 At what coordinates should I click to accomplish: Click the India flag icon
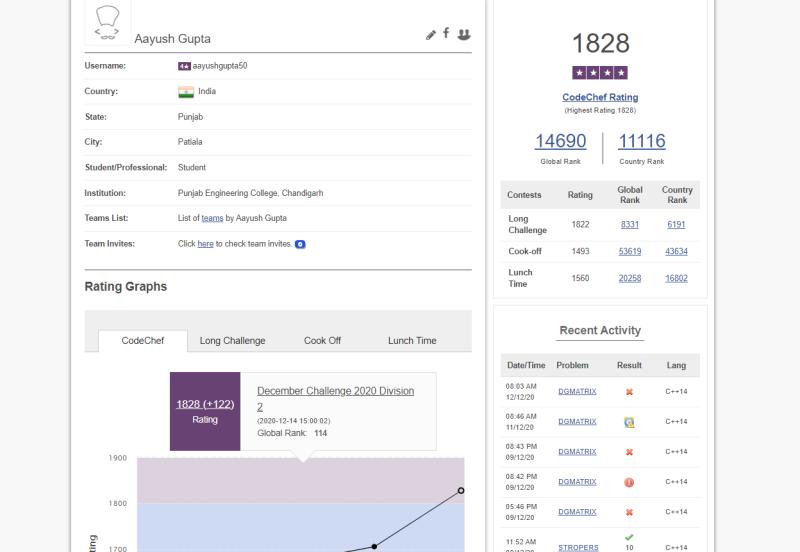pos(186,92)
